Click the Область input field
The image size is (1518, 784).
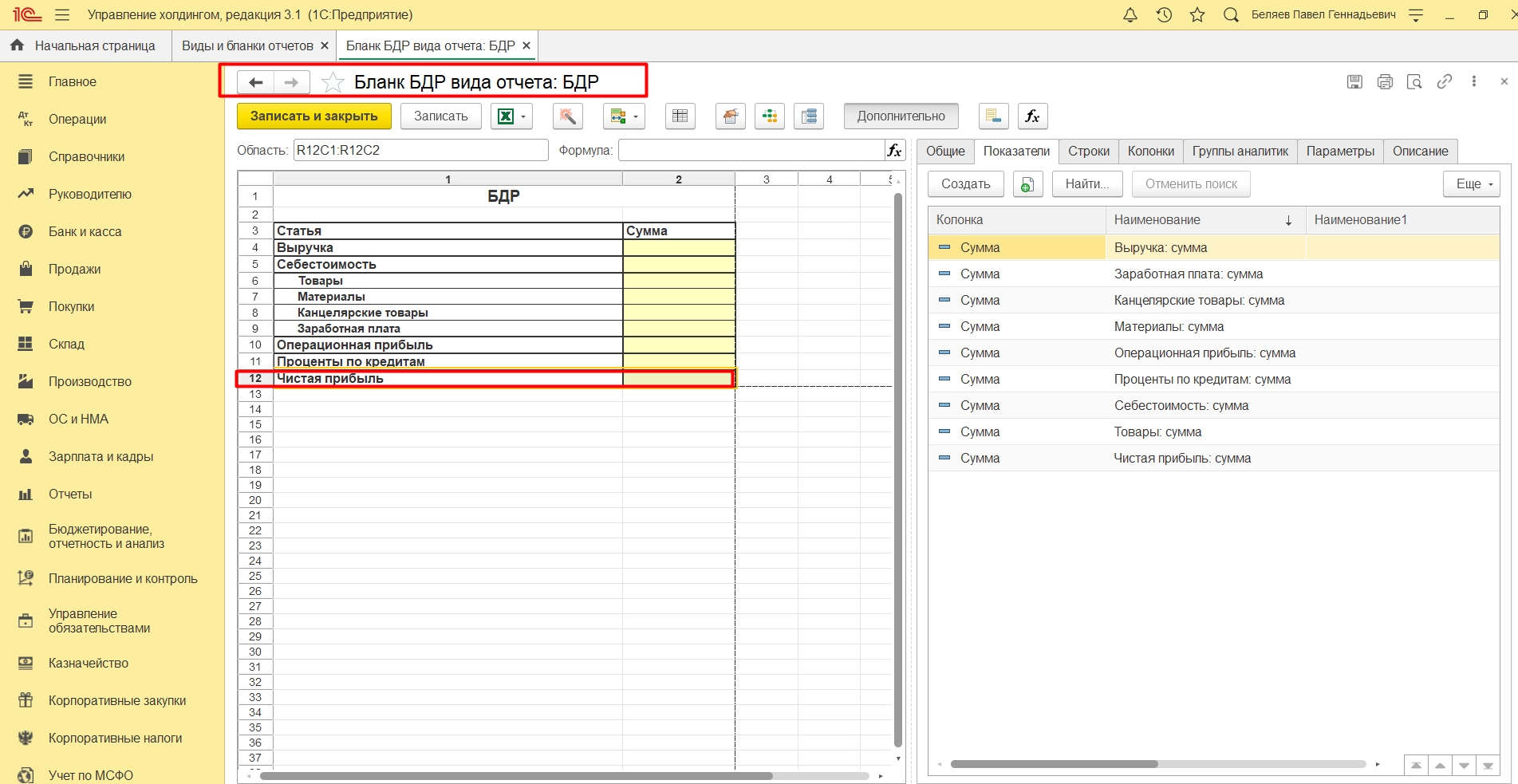[420, 151]
